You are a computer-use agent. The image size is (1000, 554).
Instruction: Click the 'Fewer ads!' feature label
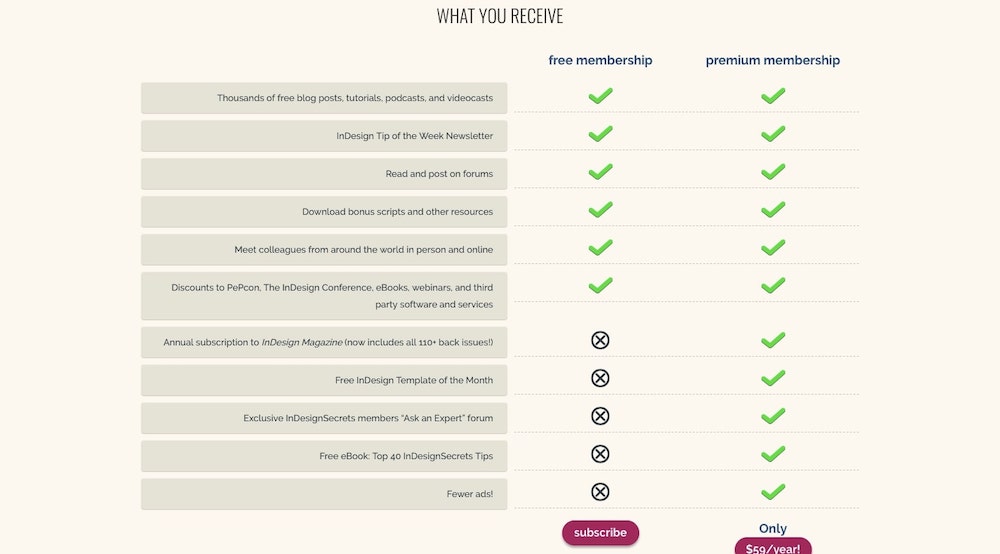[x=469, y=494]
